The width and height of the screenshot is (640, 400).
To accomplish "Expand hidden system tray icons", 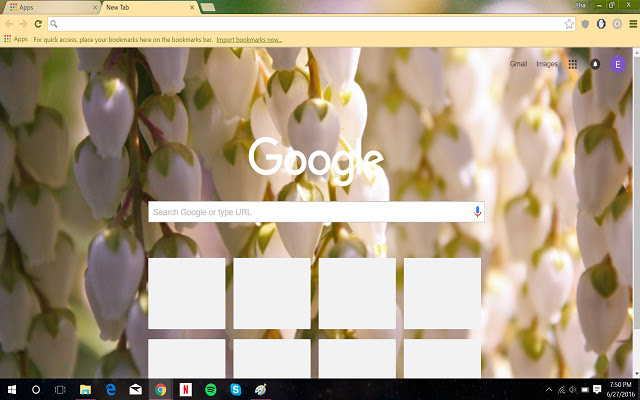I will (549, 389).
